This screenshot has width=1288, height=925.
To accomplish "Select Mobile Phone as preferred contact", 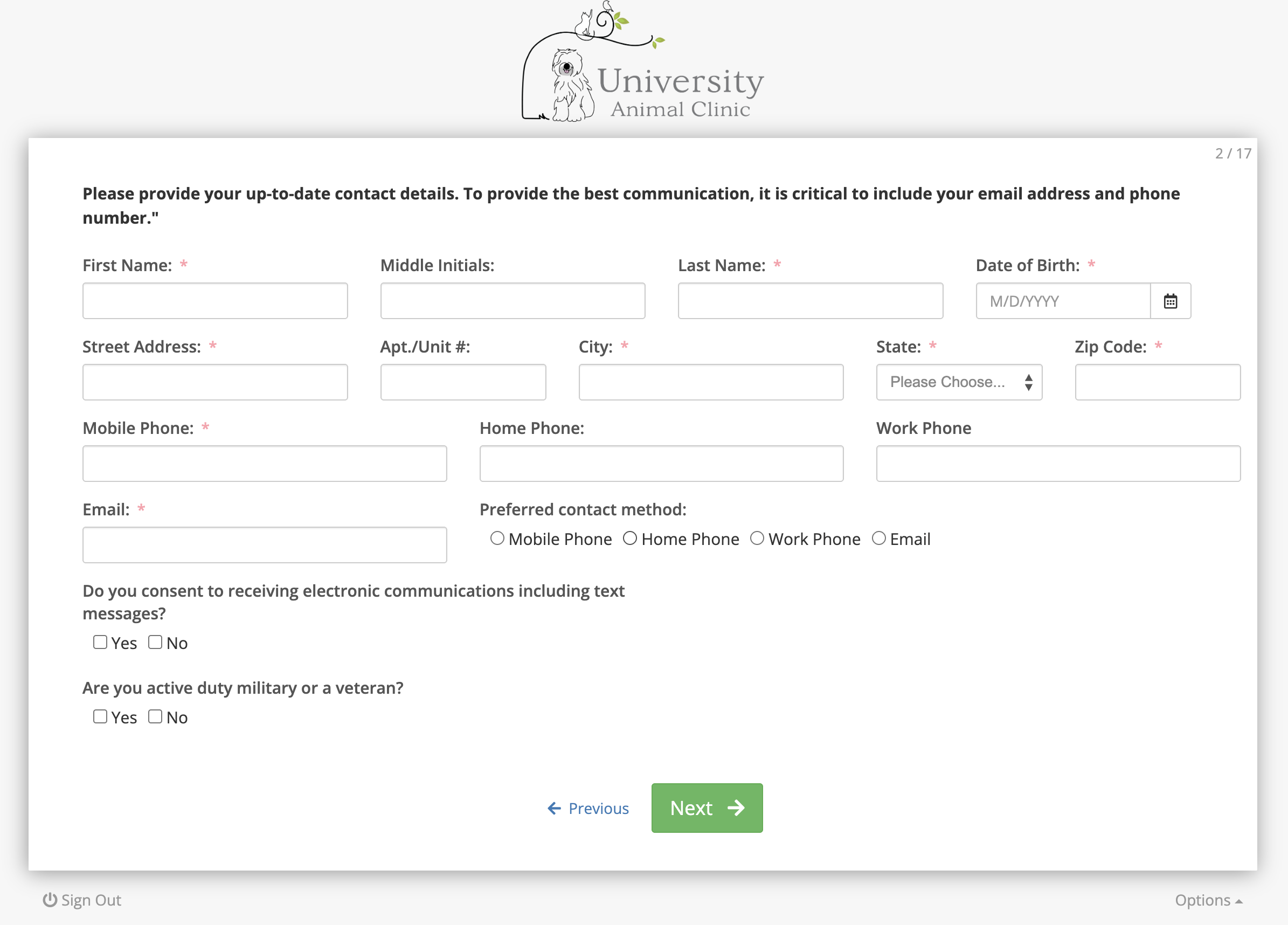I will tap(497, 538).
